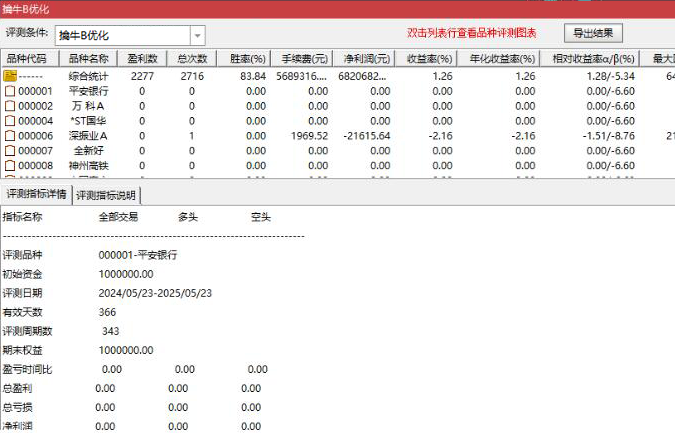The image size is (675, 447).
Task: Sort by 收益率(%) column header
Action: pos(426,59)
